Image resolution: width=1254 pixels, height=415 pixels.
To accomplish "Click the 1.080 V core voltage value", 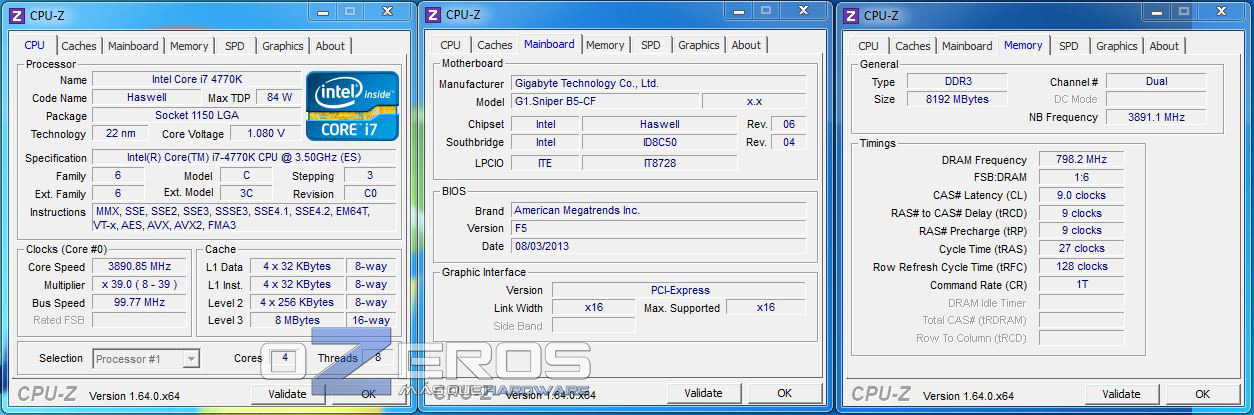I will 266,134.
